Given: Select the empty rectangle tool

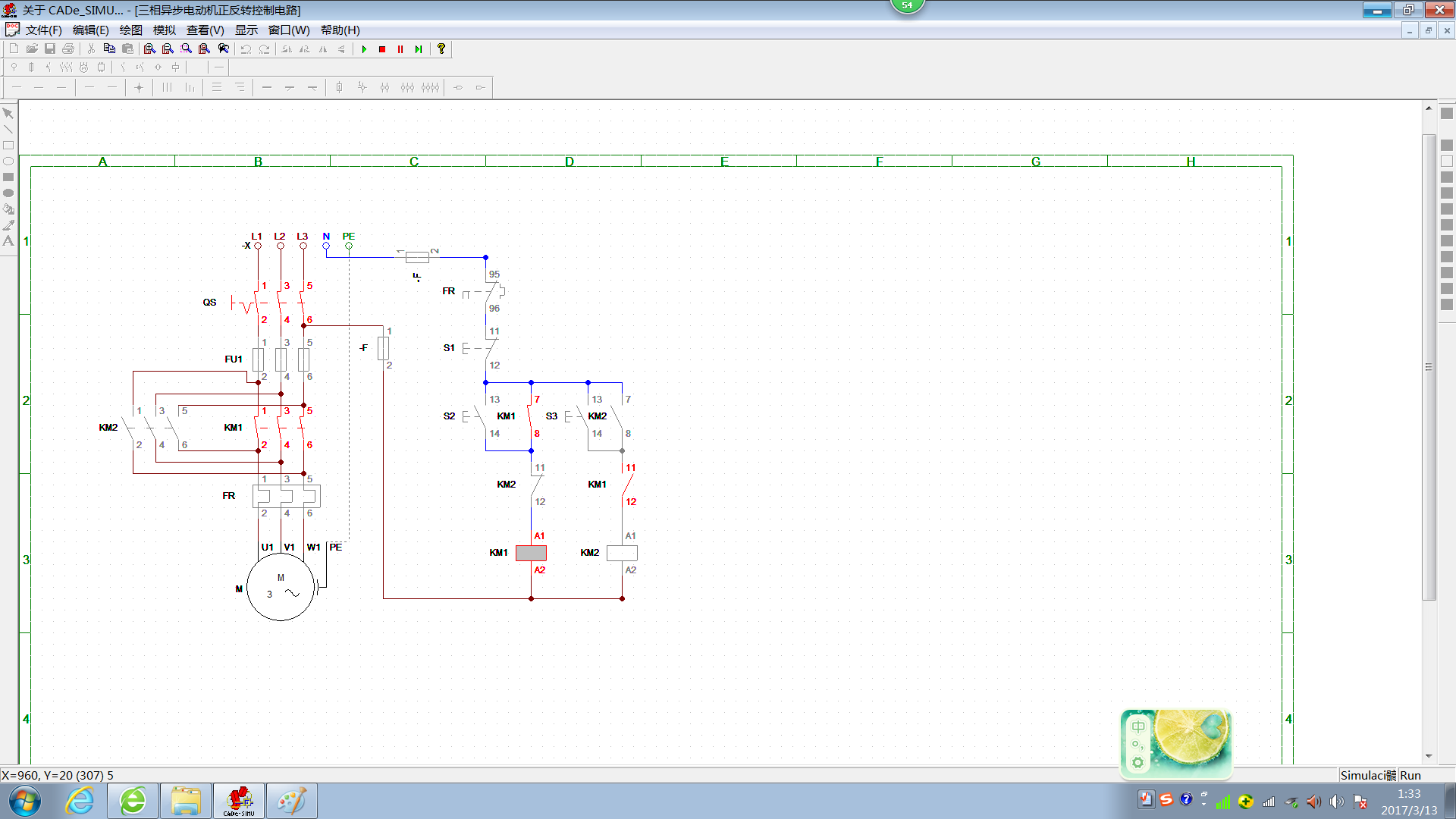Looking at the screenshot, I should 8,145.
